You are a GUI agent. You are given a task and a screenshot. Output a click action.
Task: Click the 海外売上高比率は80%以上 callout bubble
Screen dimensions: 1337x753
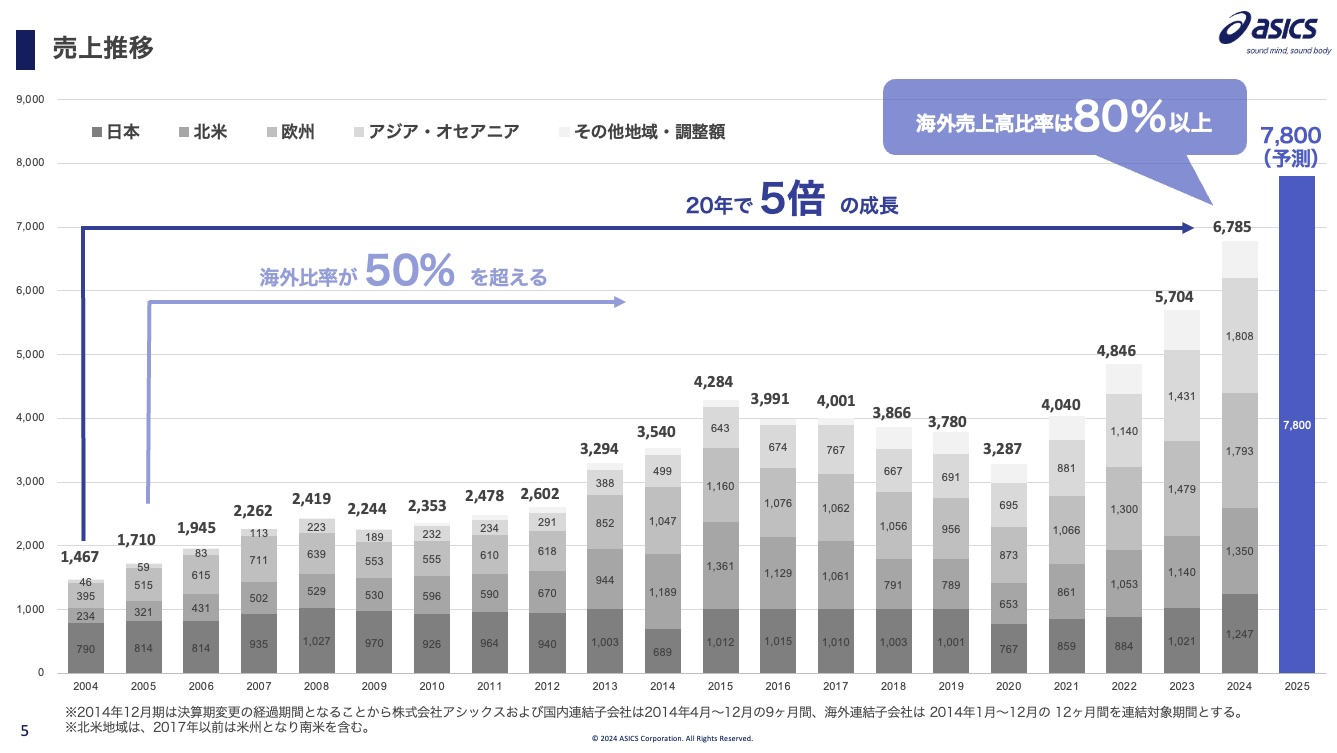(x=1064, y=118)
